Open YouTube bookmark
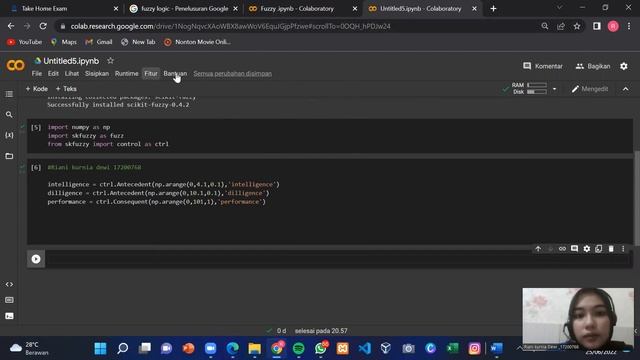Image resolution: width=640 pixels, height=360 pixels. coord(24,42)
